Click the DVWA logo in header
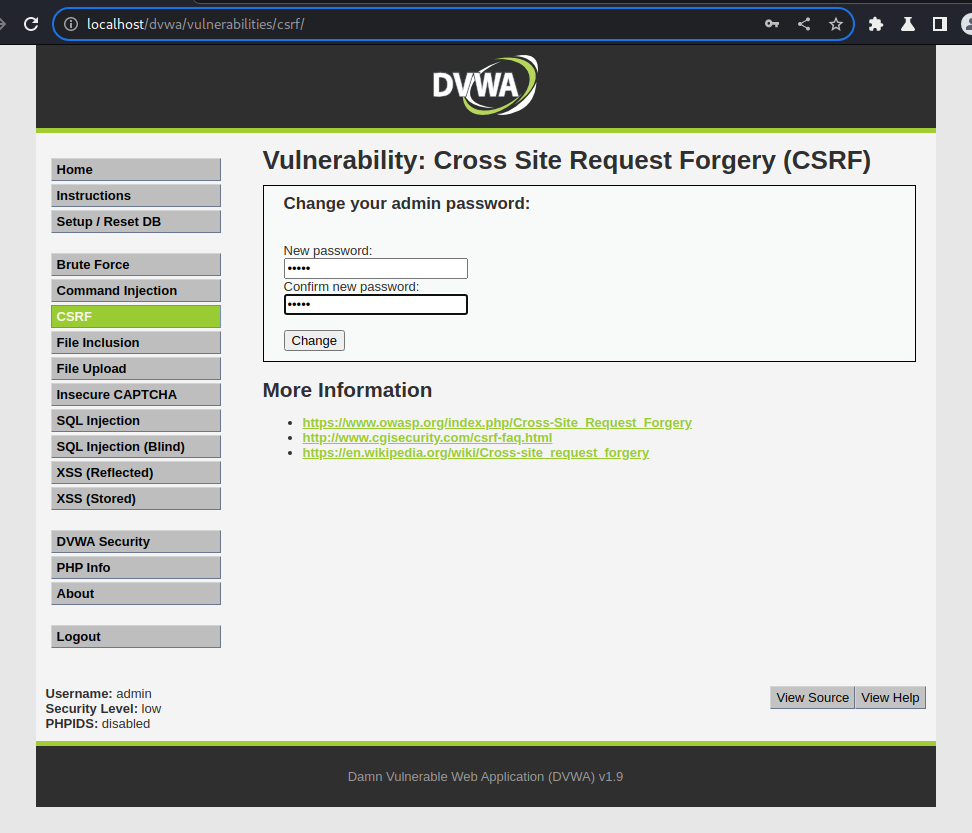The image size is (972, 833). point(485,85)
